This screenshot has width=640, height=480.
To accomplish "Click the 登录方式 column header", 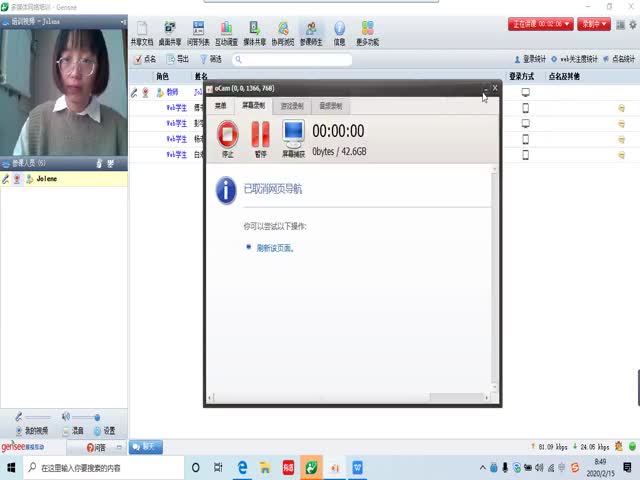I will [522, 76].
